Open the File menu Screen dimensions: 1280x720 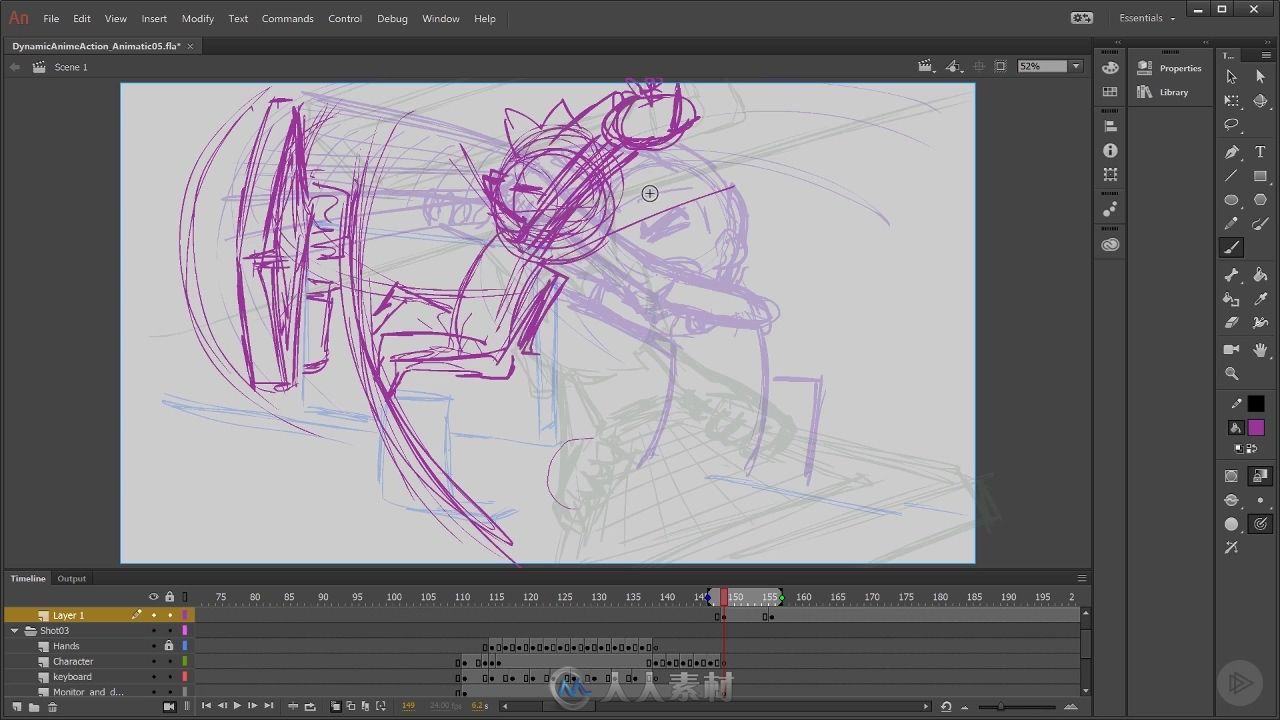pyautogui.click(x=51, y=18)
